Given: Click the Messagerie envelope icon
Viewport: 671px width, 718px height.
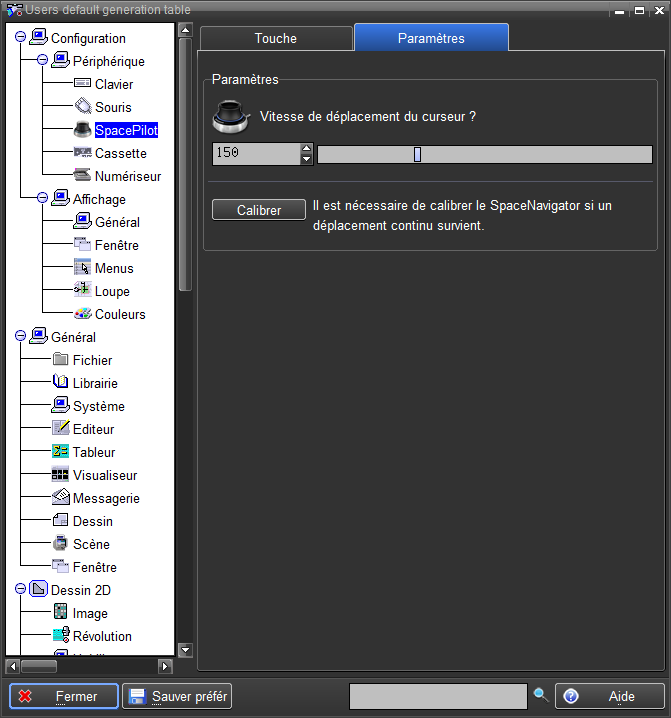Looking at the screenshot, I should tap(61, 498).
